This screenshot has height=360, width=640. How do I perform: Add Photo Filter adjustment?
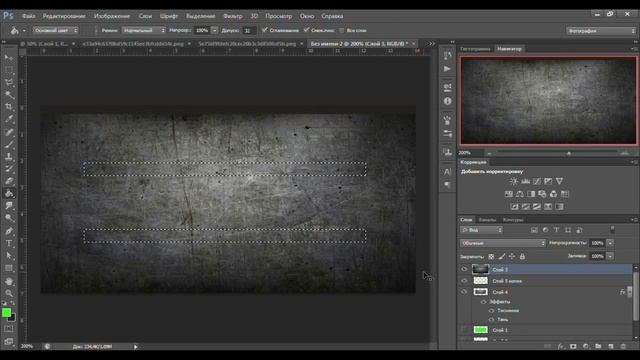pos(542,194)
